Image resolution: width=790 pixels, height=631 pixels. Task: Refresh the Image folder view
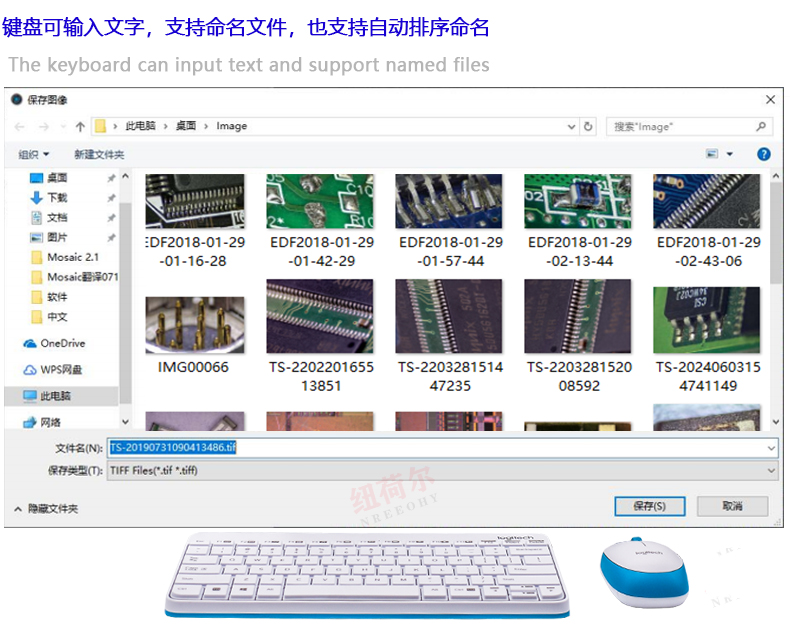pyautogui.click(x=588, y=127)
